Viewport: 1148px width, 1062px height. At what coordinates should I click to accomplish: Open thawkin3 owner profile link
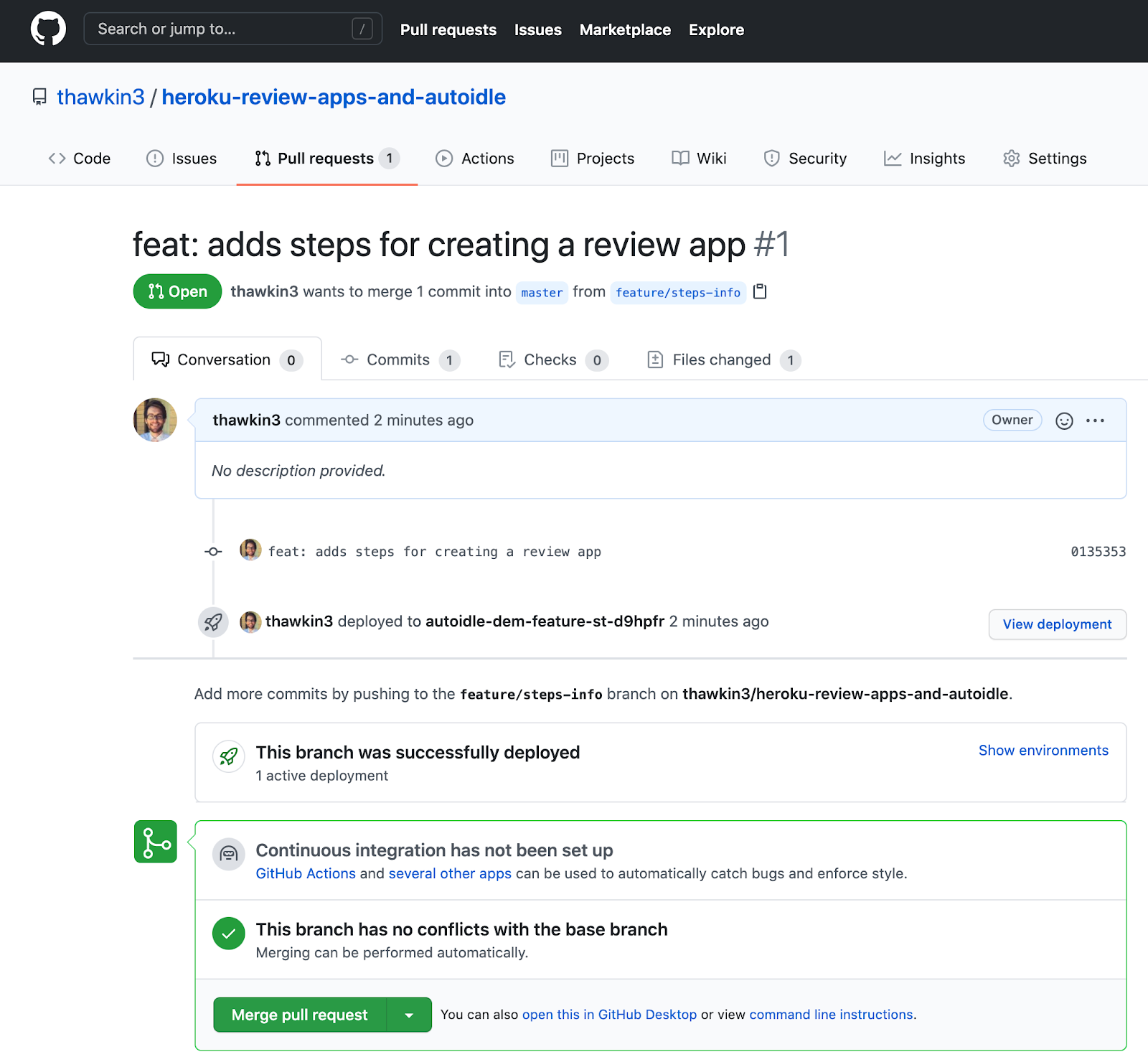click(100, 97)
